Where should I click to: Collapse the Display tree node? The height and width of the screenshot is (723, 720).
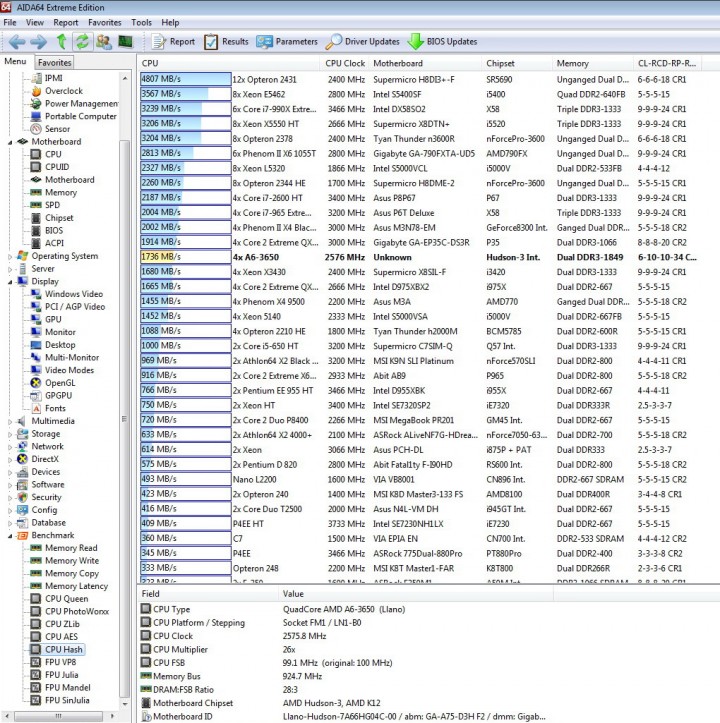pyautogui.click(x=10, y=282)
